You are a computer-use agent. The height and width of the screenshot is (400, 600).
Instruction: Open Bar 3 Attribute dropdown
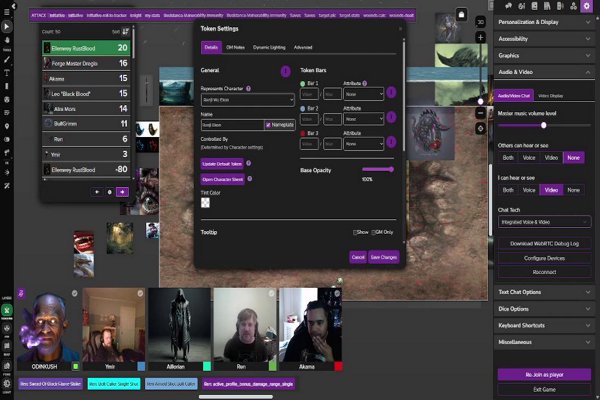coord(364,144)
